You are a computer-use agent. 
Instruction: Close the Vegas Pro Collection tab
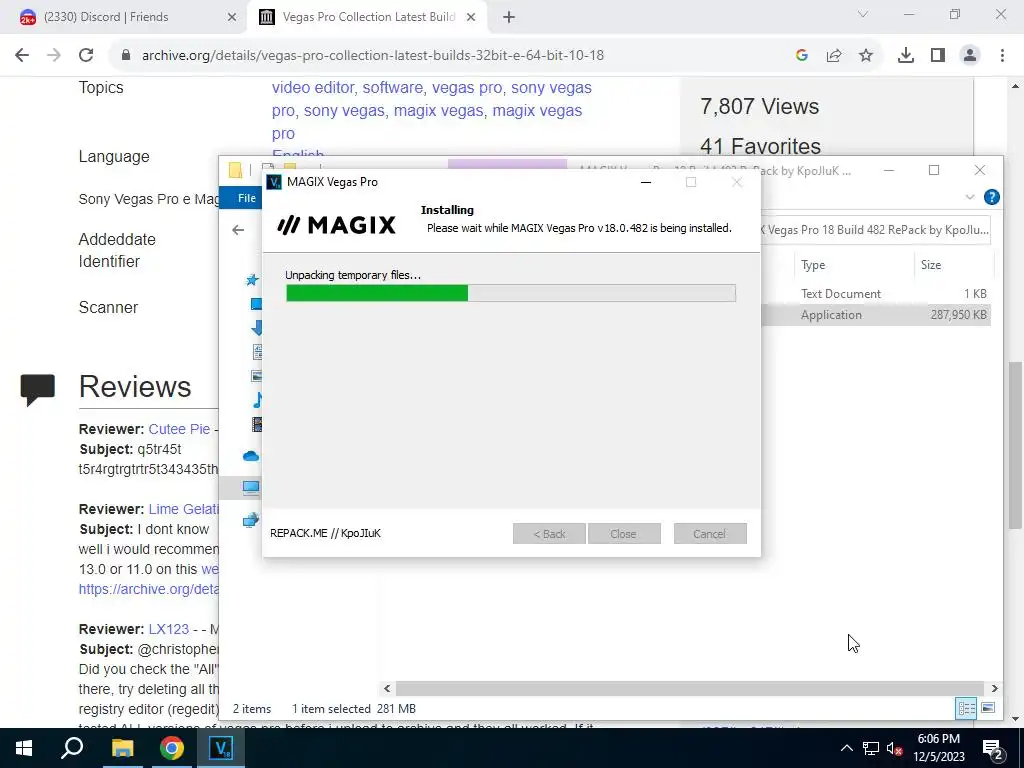point(471,17)
